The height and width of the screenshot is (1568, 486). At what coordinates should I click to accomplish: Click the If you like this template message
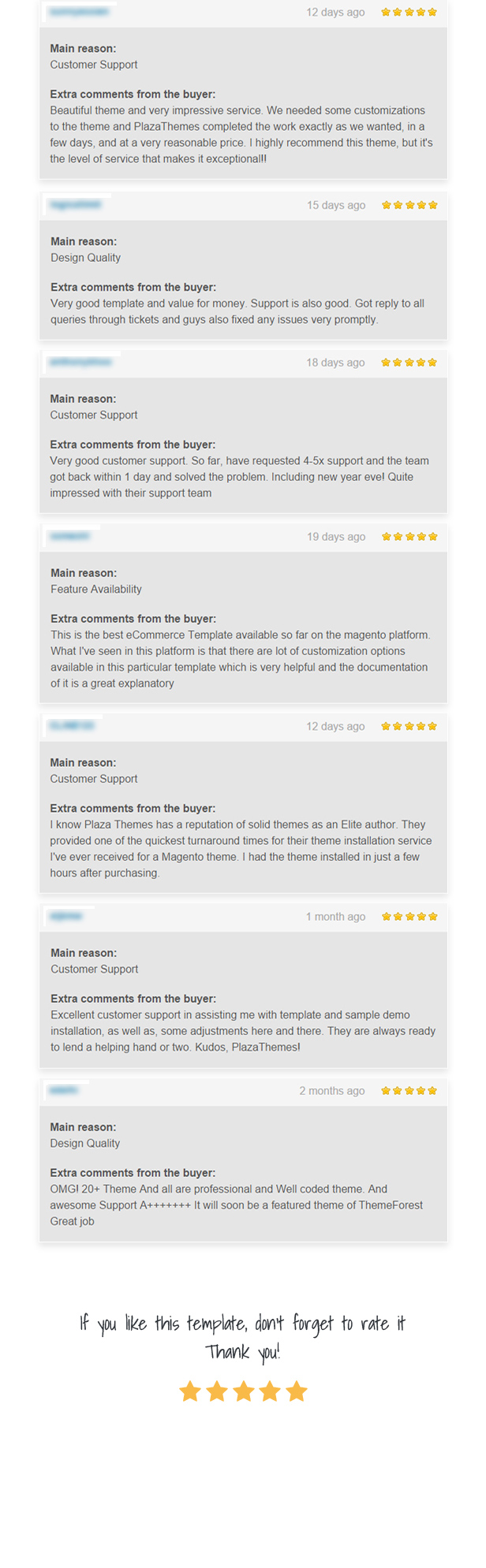(242, 1324)
